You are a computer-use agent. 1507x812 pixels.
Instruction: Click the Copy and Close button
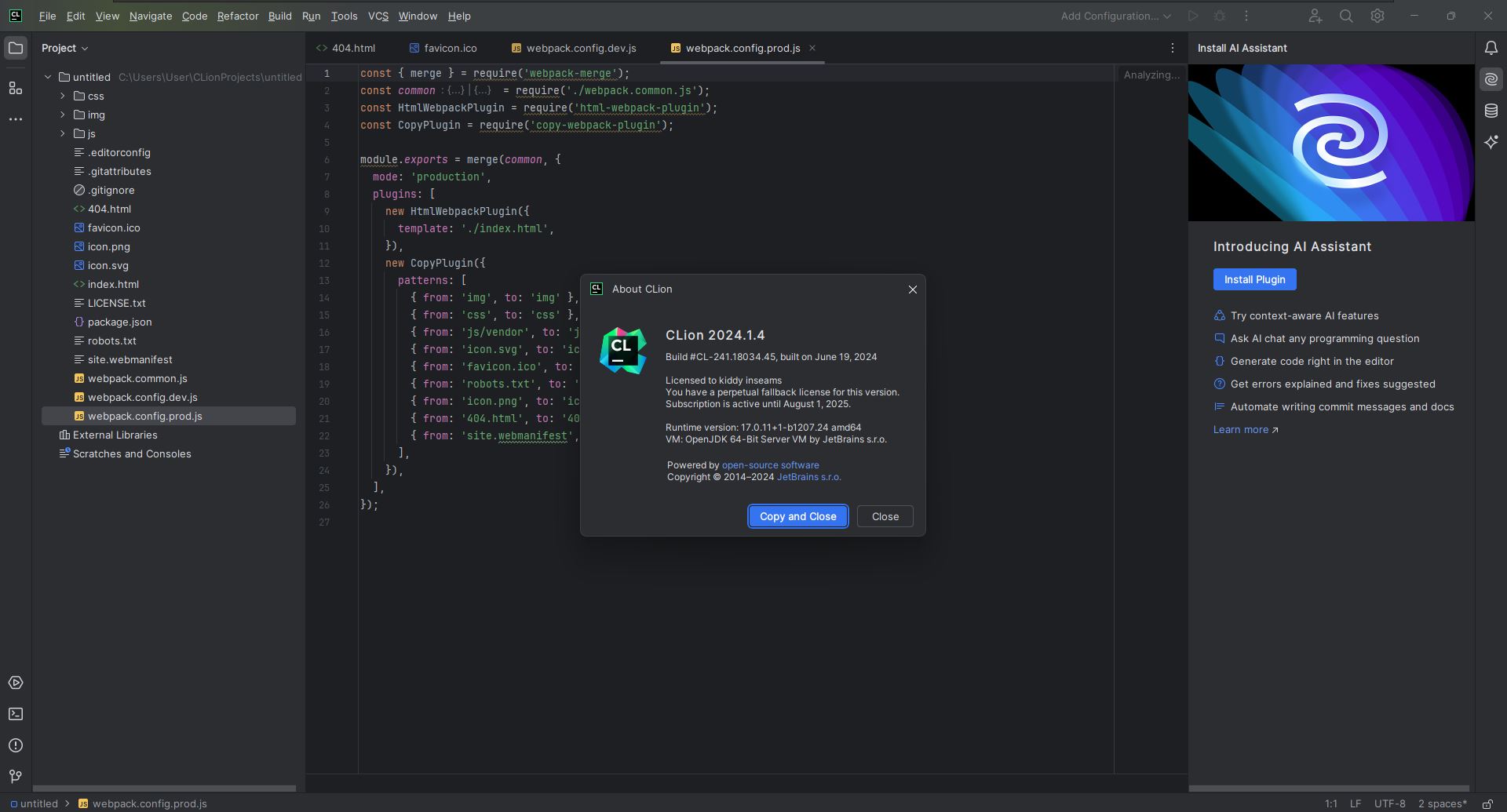(797, 516)
